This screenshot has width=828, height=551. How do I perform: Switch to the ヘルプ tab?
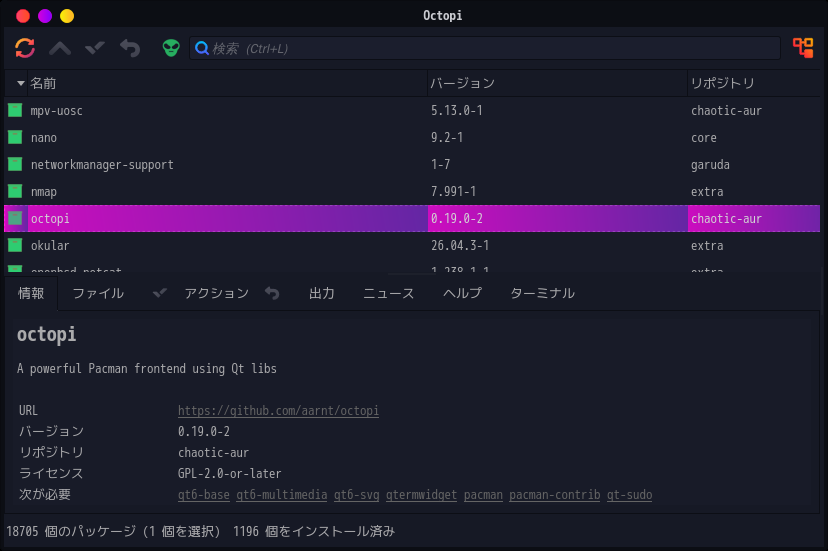coord(463,293)
